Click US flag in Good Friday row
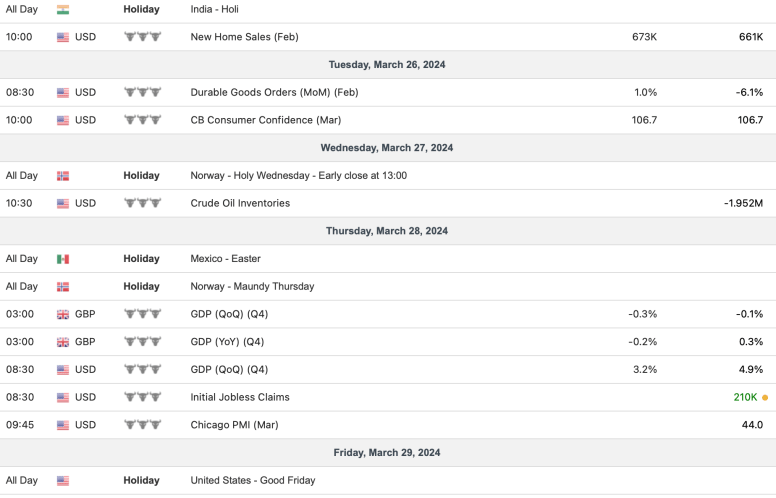The image size is (776, 498). point(63,481)
